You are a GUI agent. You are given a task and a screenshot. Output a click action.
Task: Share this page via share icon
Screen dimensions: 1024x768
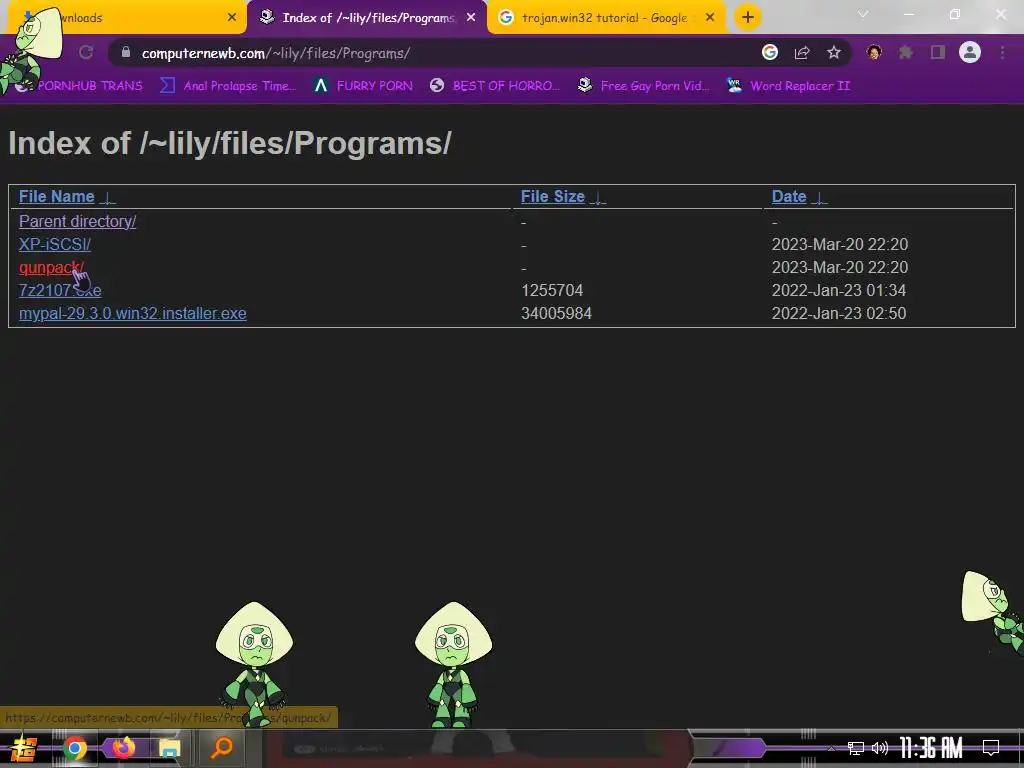pyautogui.click(x=802, y=52)
